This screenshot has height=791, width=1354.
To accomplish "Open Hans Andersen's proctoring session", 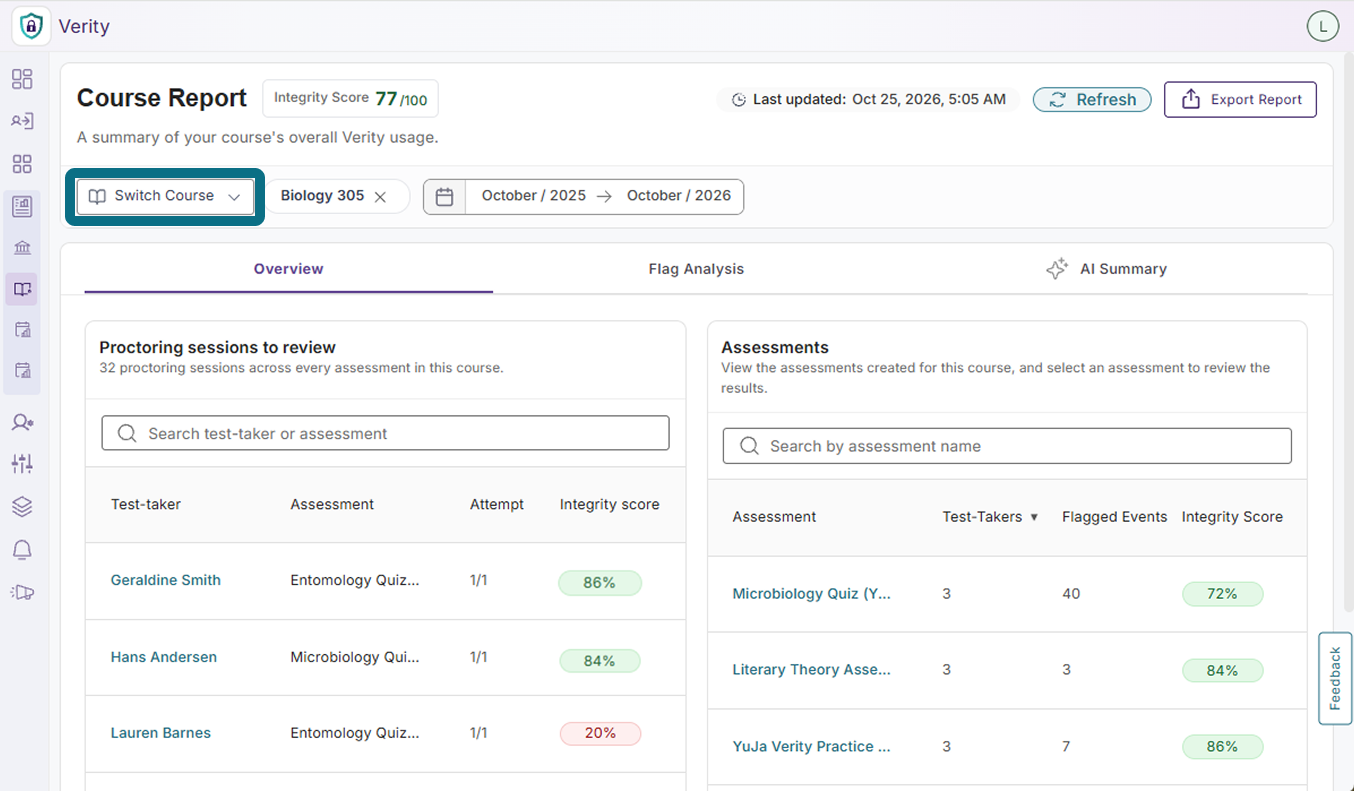I will pos(164,657).
